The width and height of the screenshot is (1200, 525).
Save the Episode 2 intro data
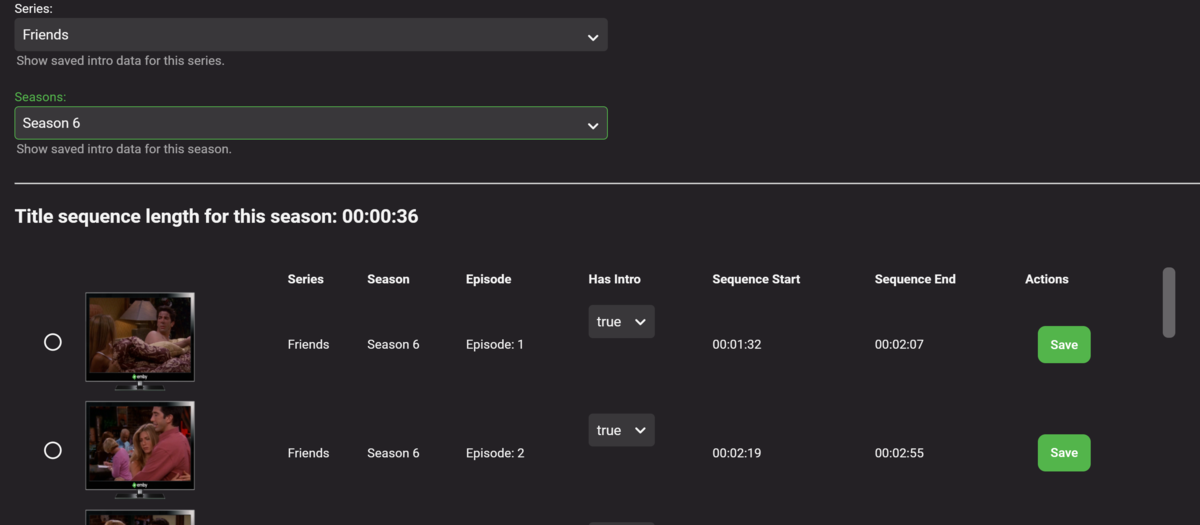[1064, 452]
